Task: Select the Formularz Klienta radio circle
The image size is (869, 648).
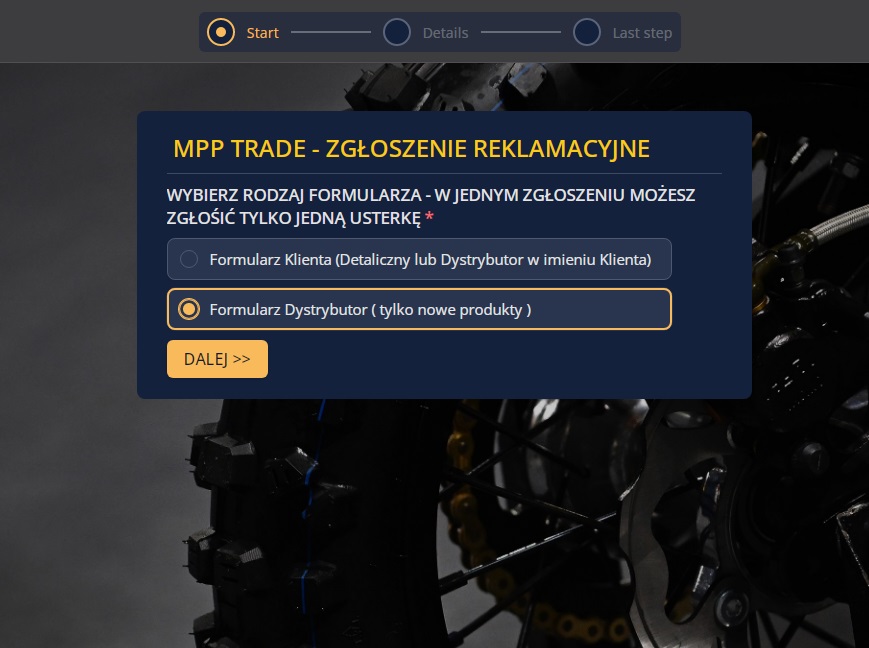Action: (x=188, y=259)
